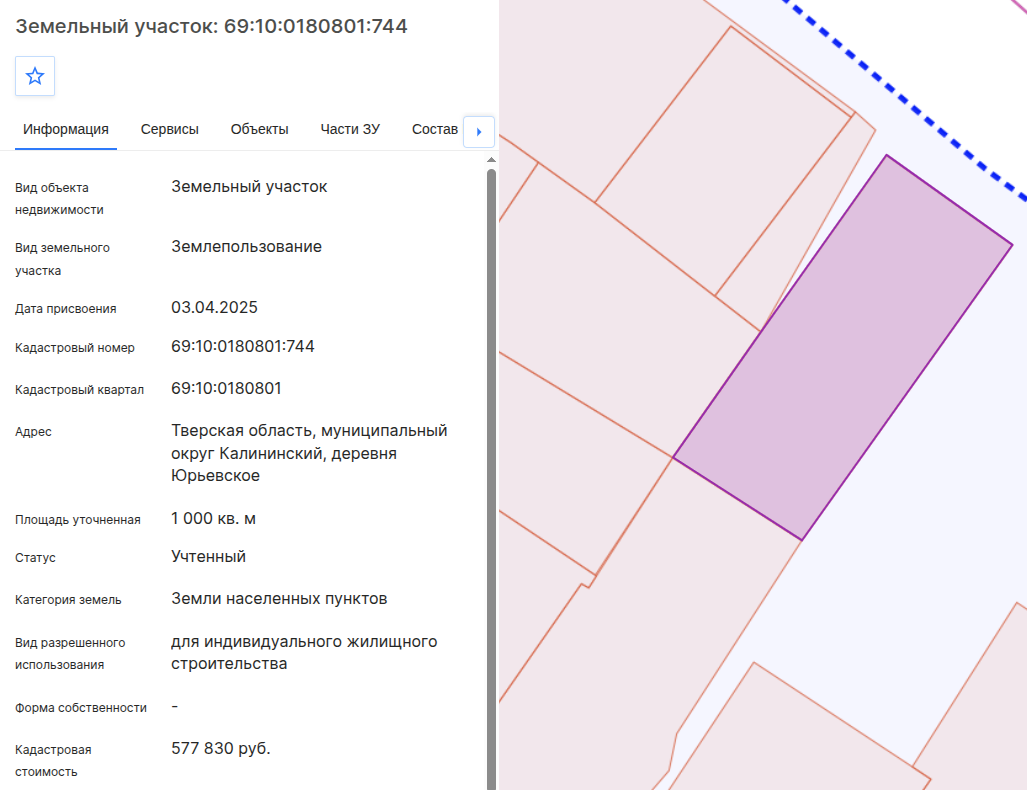Show more tabs using the right arrow
The image size is (1027, 790).
pos(479,132)
